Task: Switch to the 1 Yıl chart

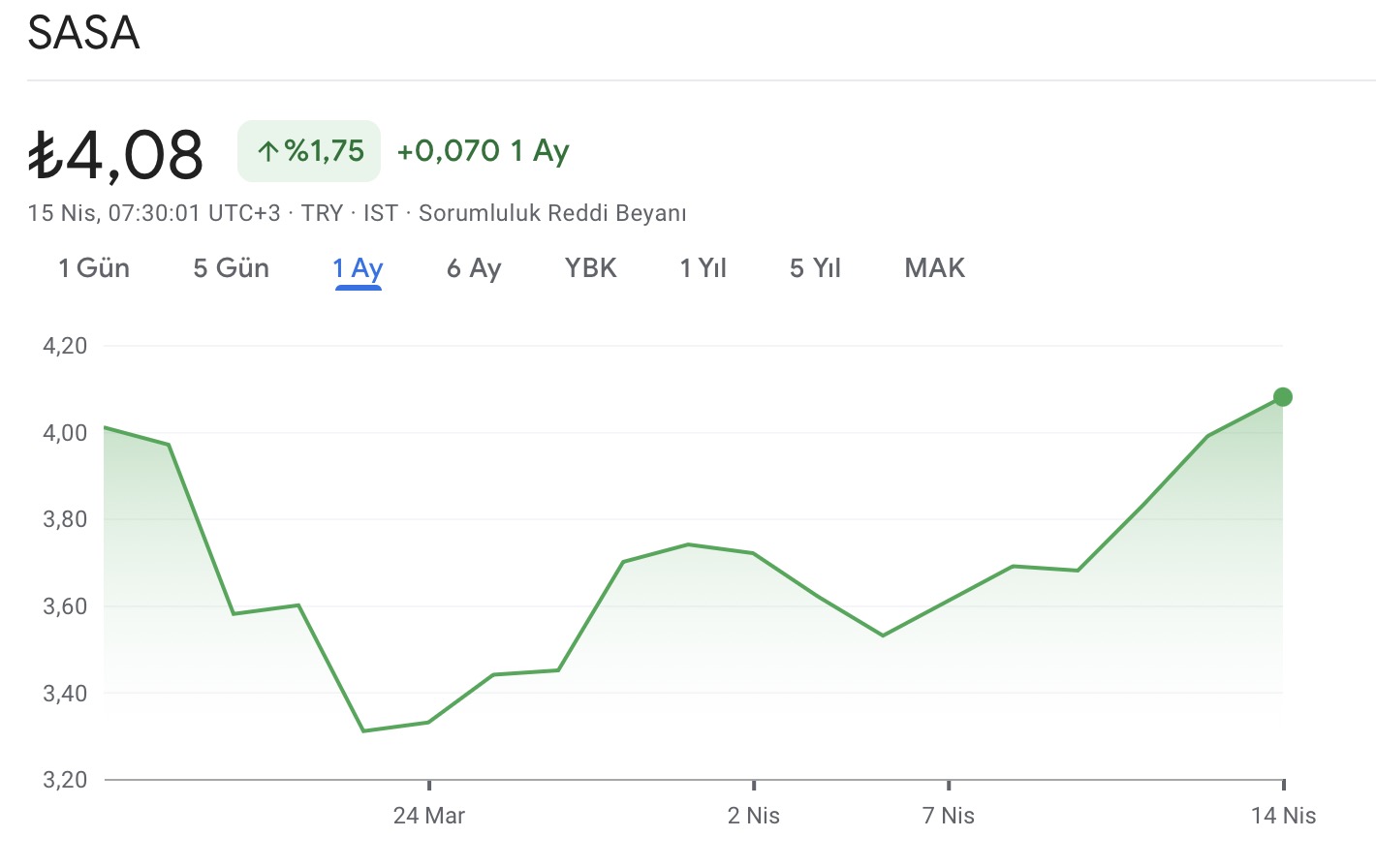Action: tap(704, 268)
